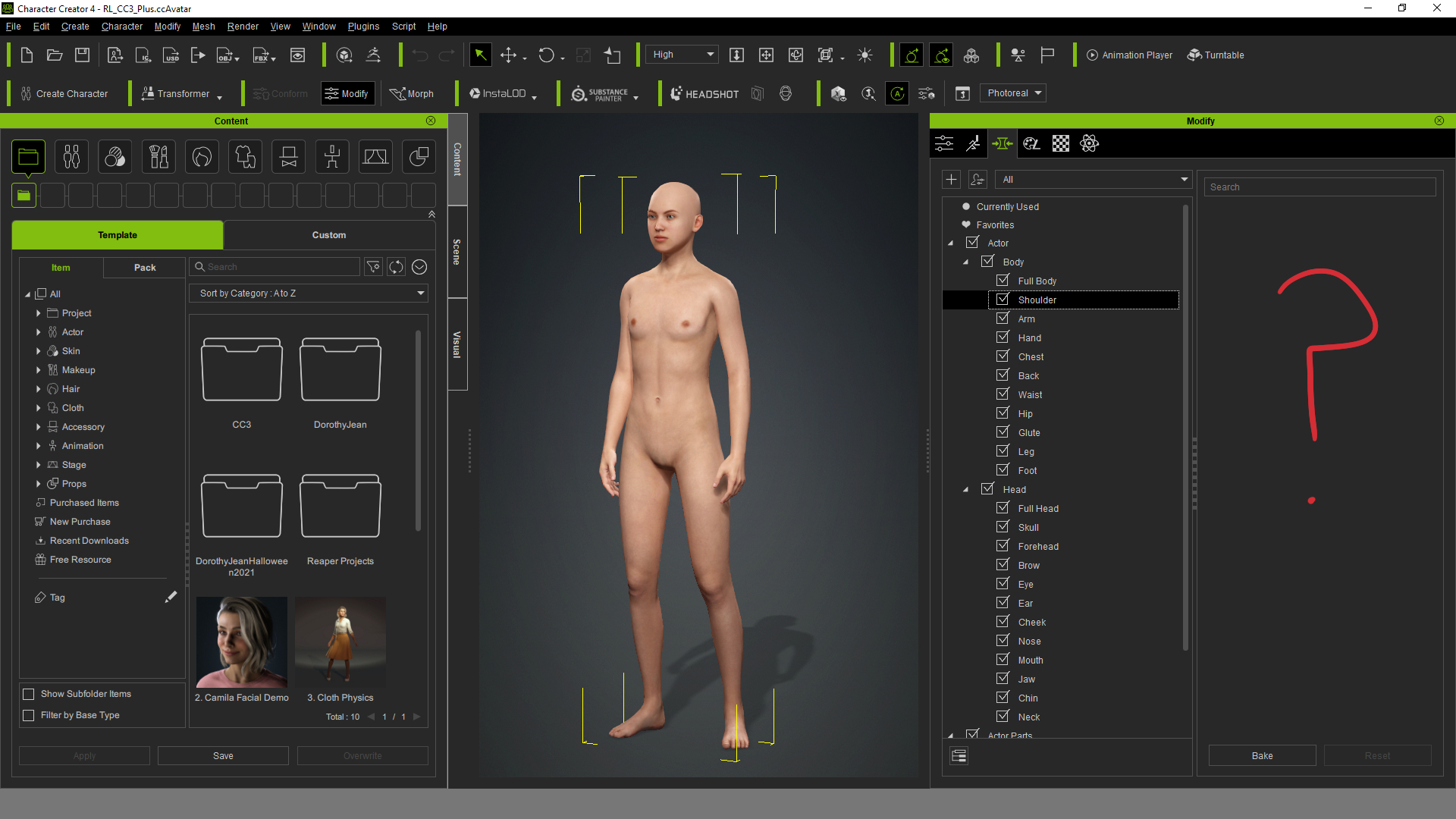The width and height of the screenshot is (1456, 819).
Task: Toggle the Full Head checkbox
Action: (1003, 507)
